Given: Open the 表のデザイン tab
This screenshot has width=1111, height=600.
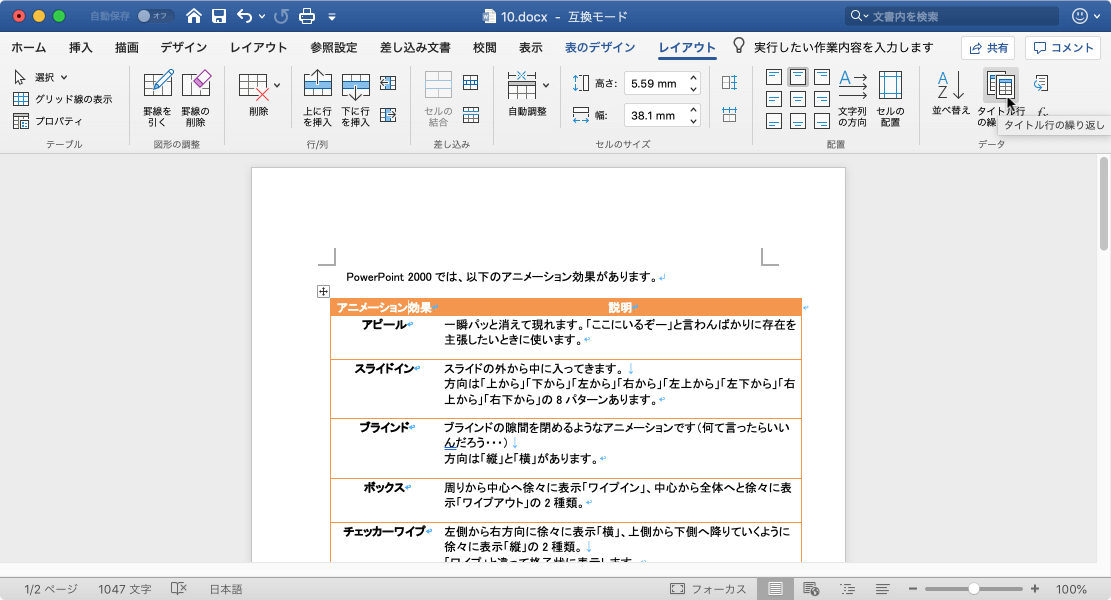Looking at the screenshot, I should point(599,47).
